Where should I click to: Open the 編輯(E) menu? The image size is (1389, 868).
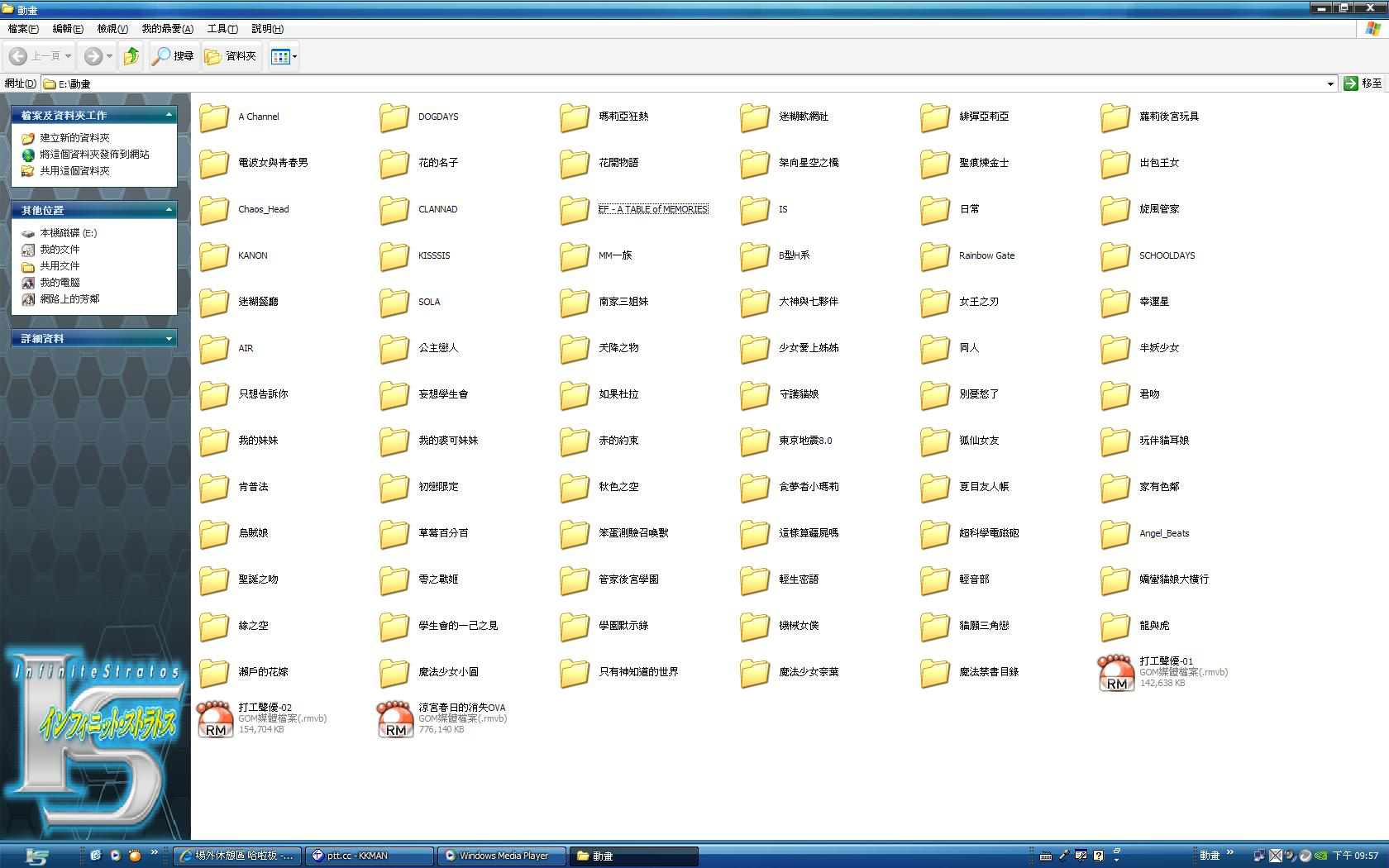click(68, 29)
